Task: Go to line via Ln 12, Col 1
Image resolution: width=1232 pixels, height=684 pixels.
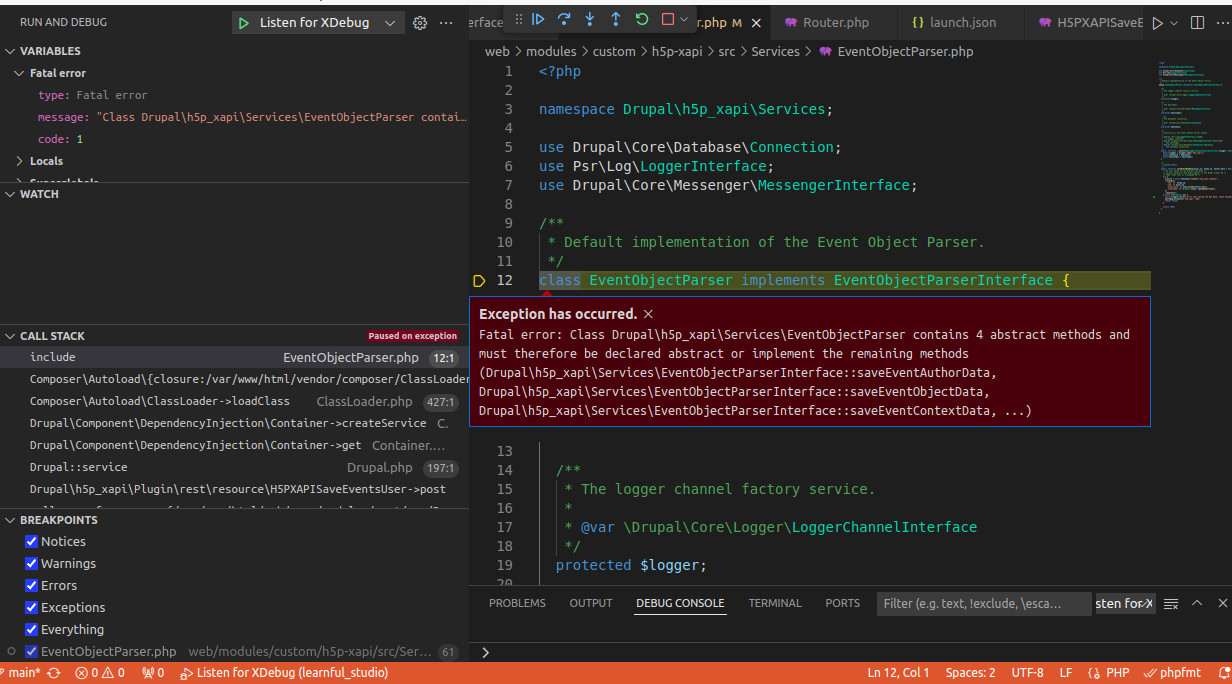Action: pyautogui.click(x=898, y=673)
